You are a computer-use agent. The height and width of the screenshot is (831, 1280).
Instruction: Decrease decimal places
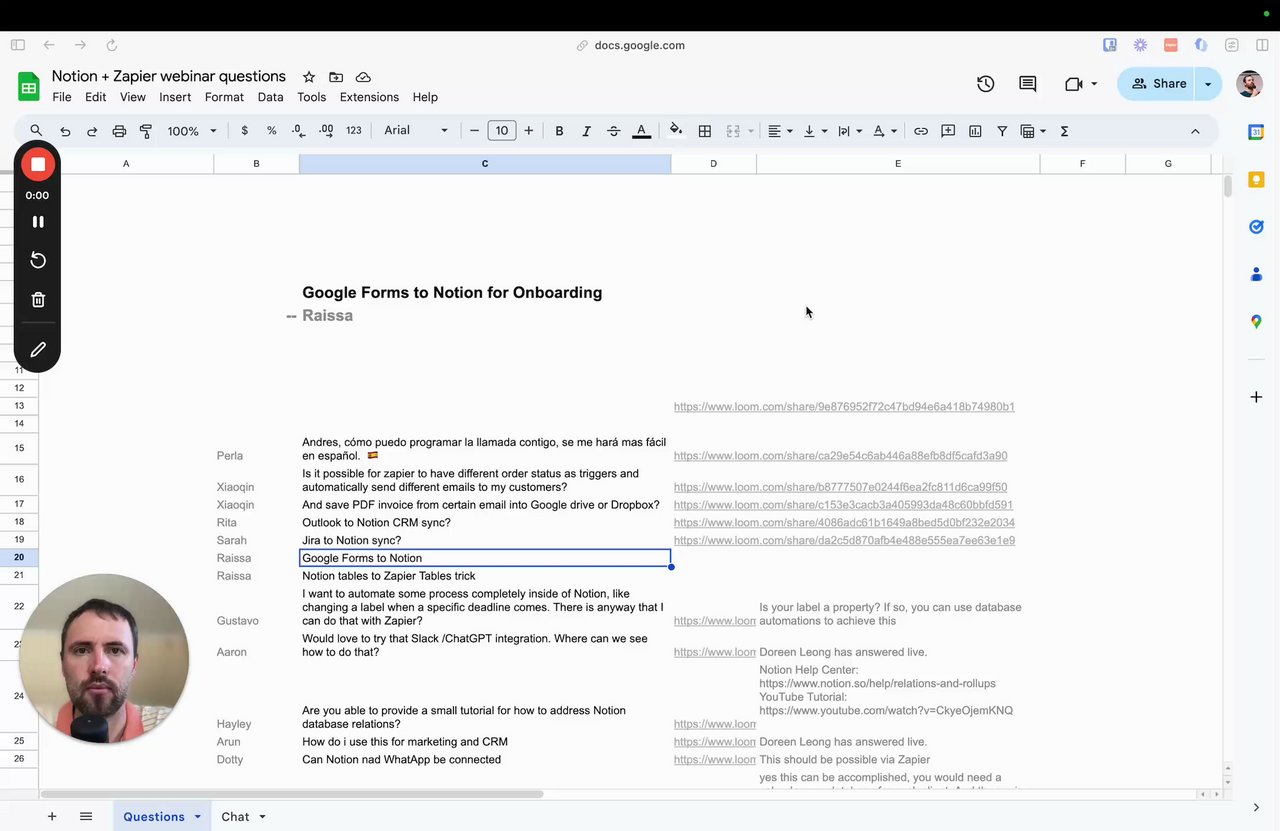coord(298,131)
